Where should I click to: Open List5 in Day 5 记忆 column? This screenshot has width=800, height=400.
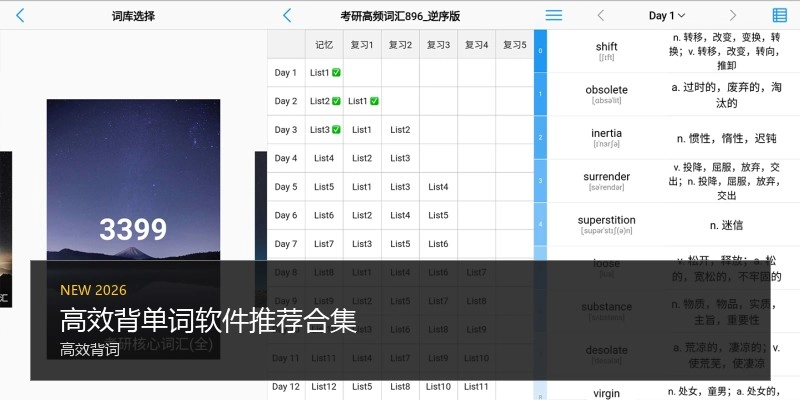324,187
